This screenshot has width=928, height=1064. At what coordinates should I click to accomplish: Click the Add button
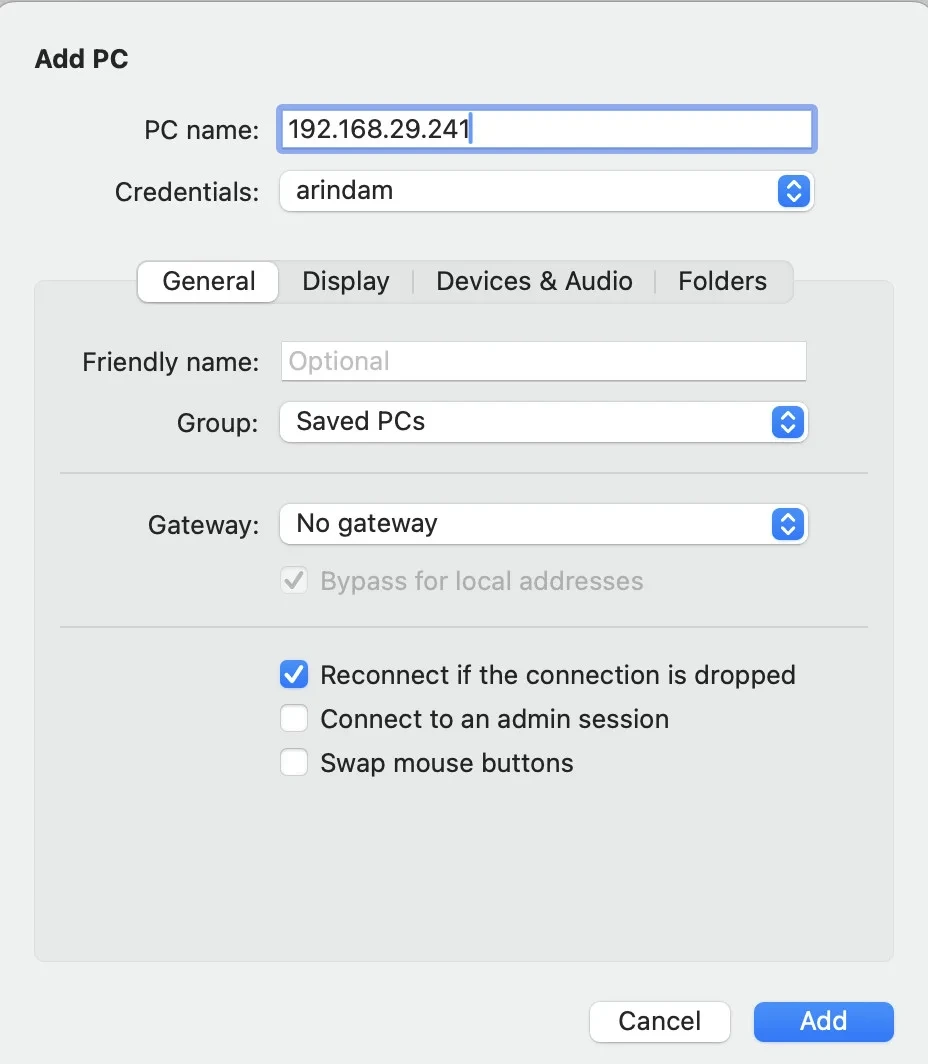coord(824,1021)
